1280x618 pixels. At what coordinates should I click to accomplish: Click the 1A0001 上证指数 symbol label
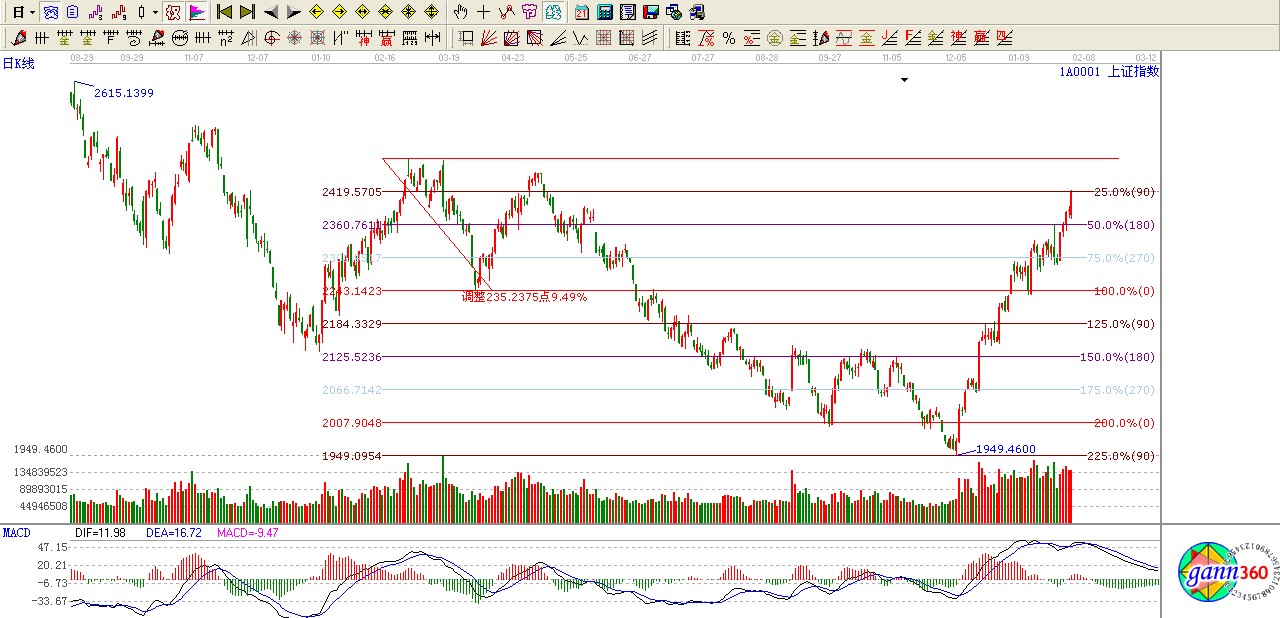click(x=1109, y=71)
